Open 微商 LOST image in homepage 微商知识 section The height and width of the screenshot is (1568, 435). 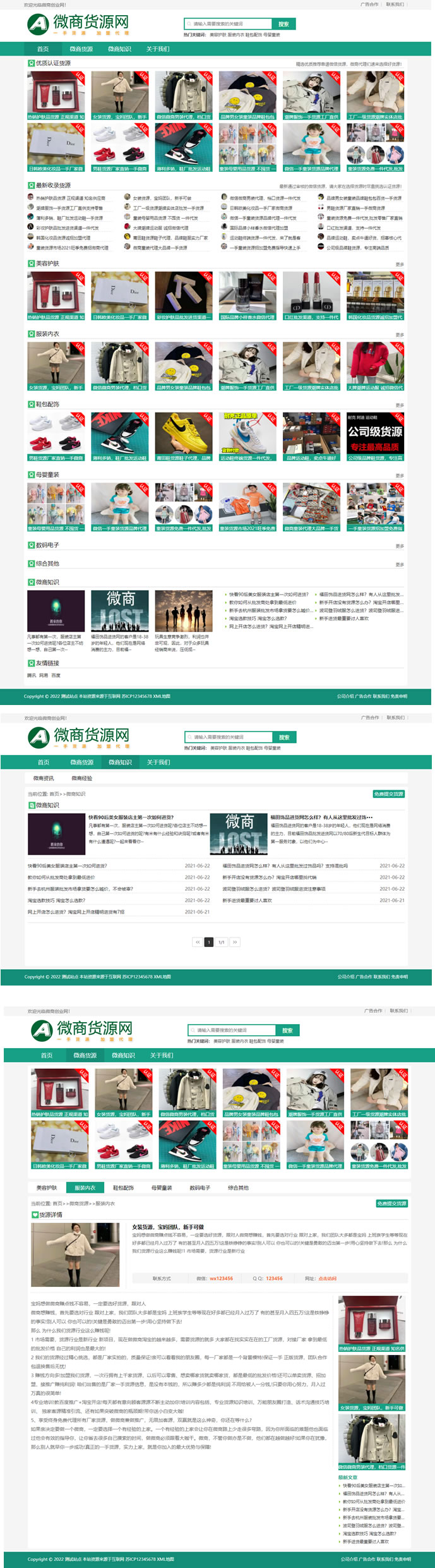120,612
